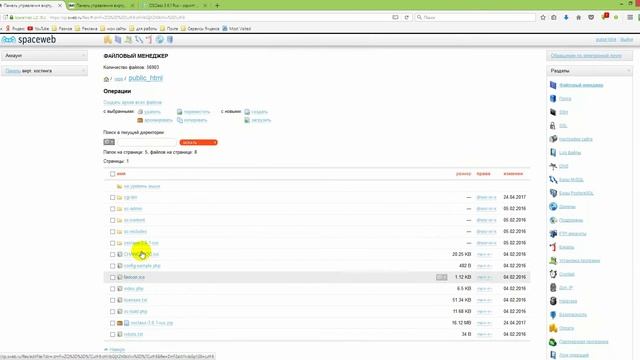The height and width of the screenshot is (360, 640).
Task: Open the Сервисы Яндекса bookmarks folder
Action: tap(200, 29)
